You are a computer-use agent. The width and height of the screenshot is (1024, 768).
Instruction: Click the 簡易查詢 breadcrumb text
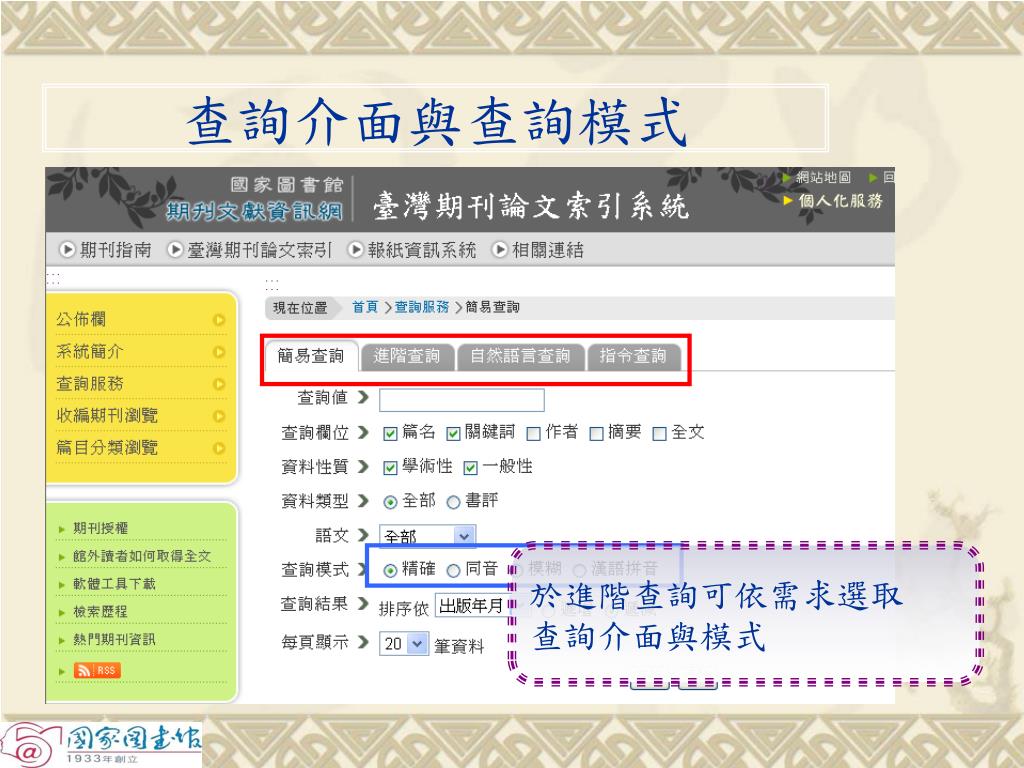point(492,308)
